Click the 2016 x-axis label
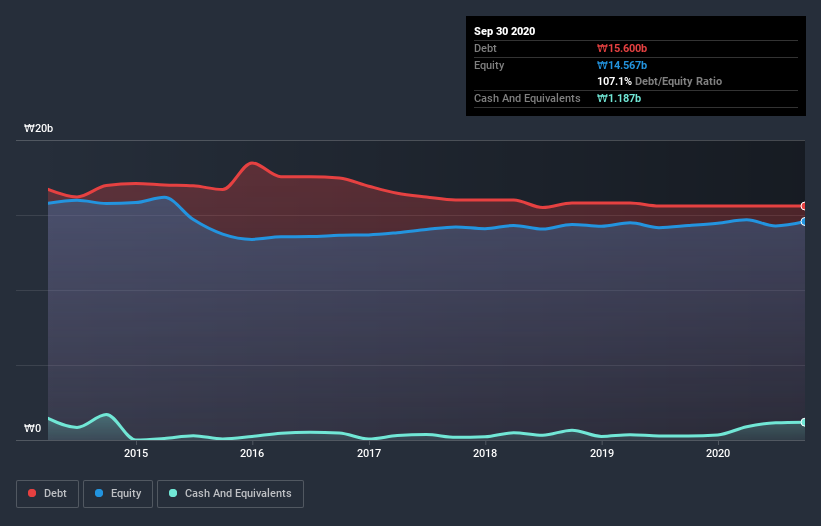The height and width of the screenshot is (526, 821). [252, 453]
